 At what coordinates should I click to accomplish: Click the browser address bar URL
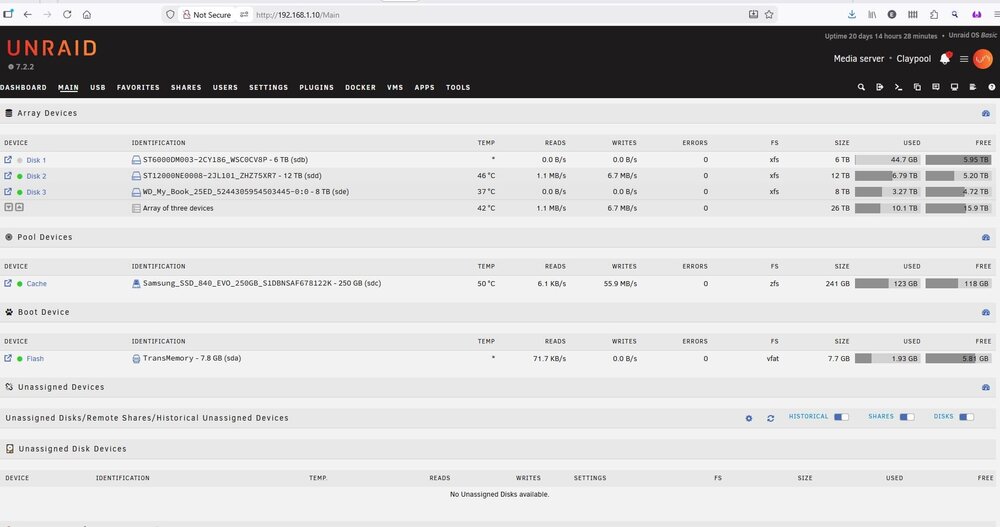point(297,15)
